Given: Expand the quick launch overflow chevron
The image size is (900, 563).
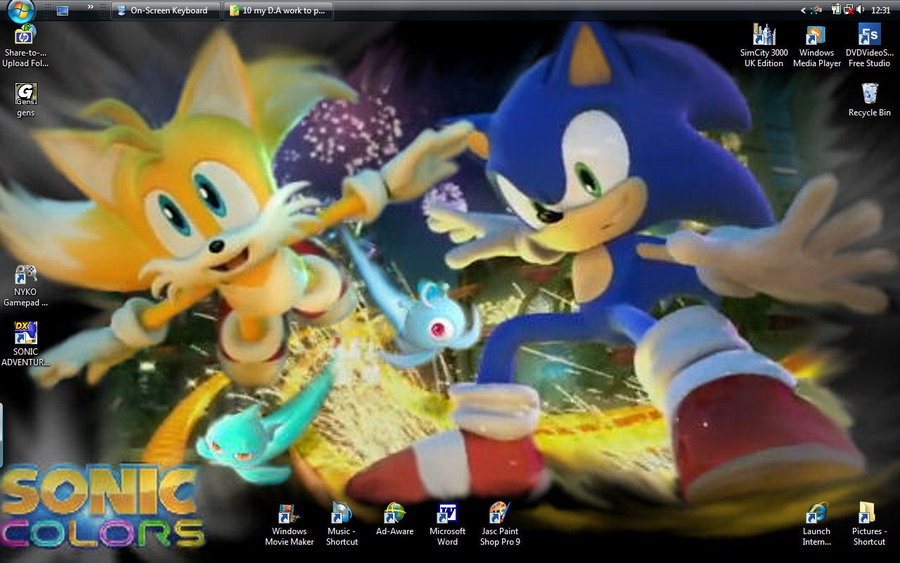Looking at the screenshot, I should 90,7.
